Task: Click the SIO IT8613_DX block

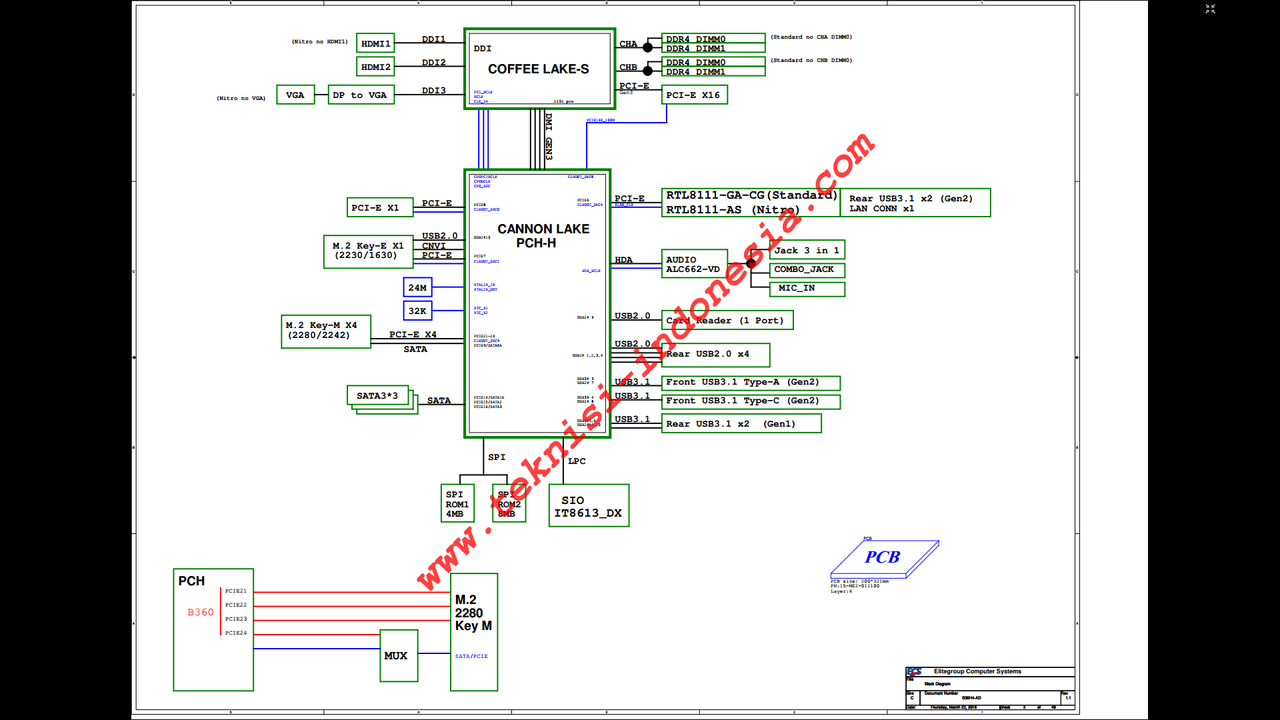Action: click(589, 506)
